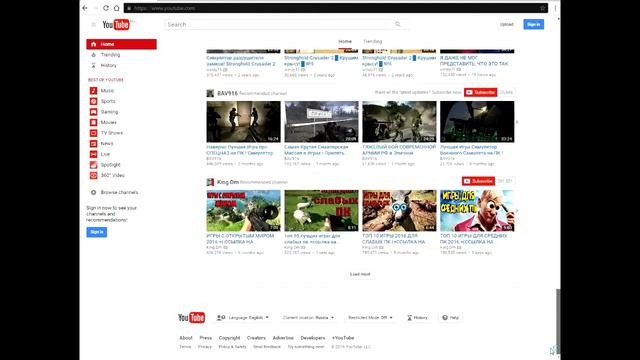Click the TV Shows icon in the sidebar
This screenshot has width=640, height=360.
point(93,133)
